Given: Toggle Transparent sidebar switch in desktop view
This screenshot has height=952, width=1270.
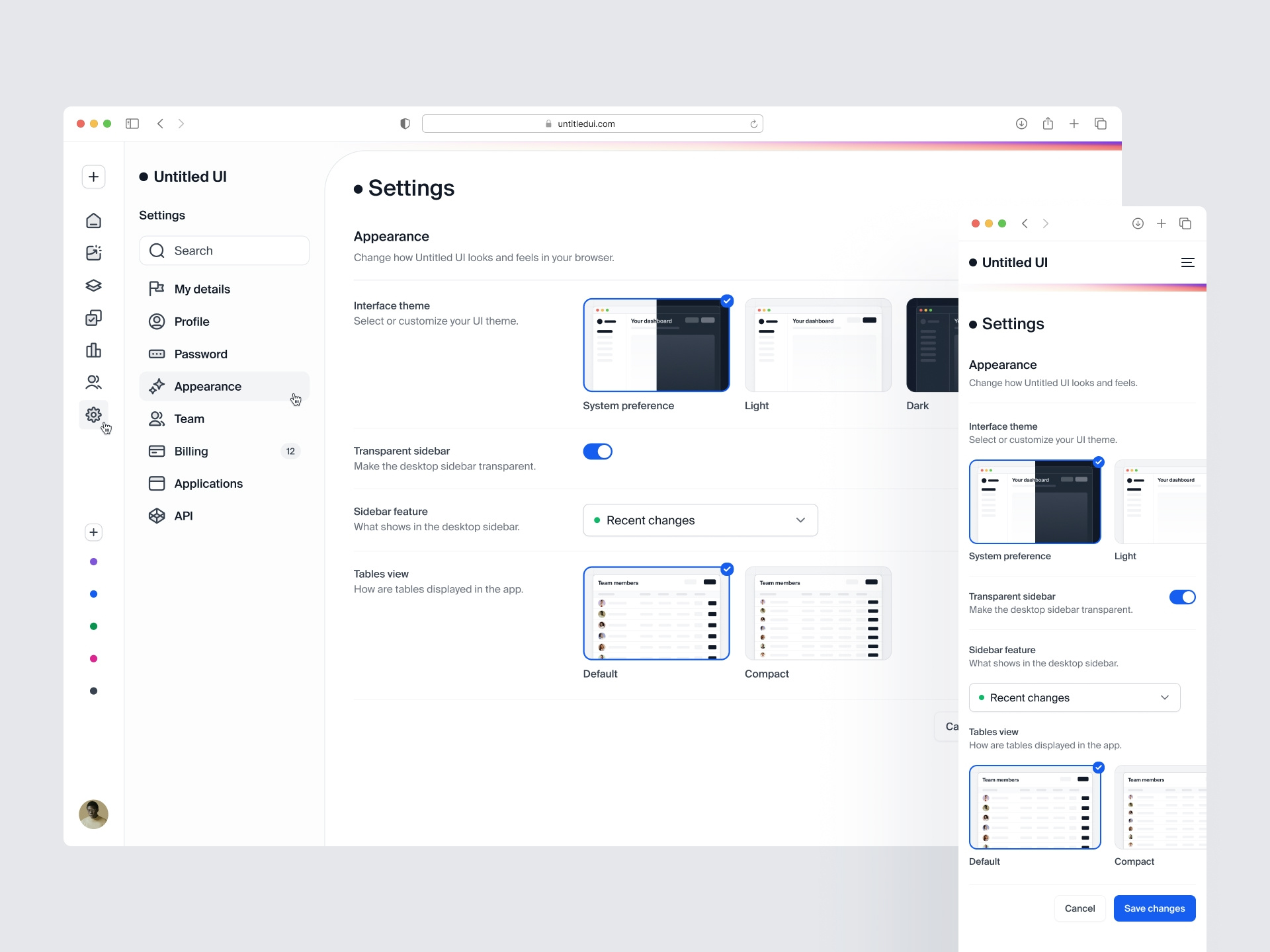Looking at the screenshot, I should 597,452.
